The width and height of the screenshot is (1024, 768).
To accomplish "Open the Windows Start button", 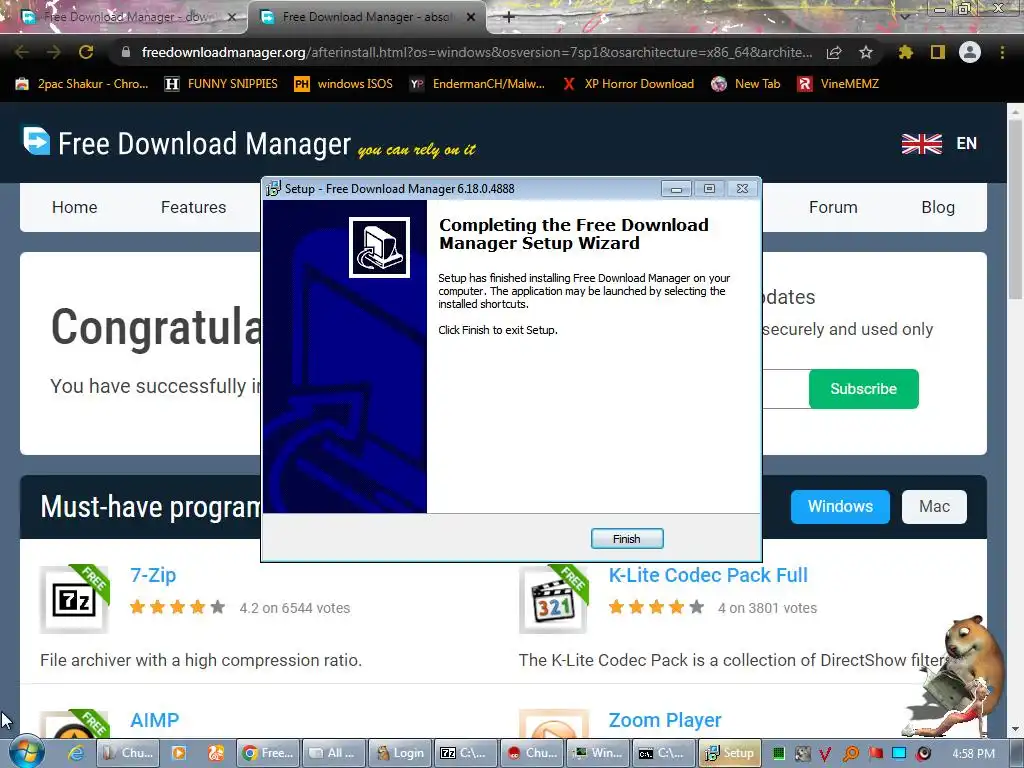I will (x=26, y=753).
